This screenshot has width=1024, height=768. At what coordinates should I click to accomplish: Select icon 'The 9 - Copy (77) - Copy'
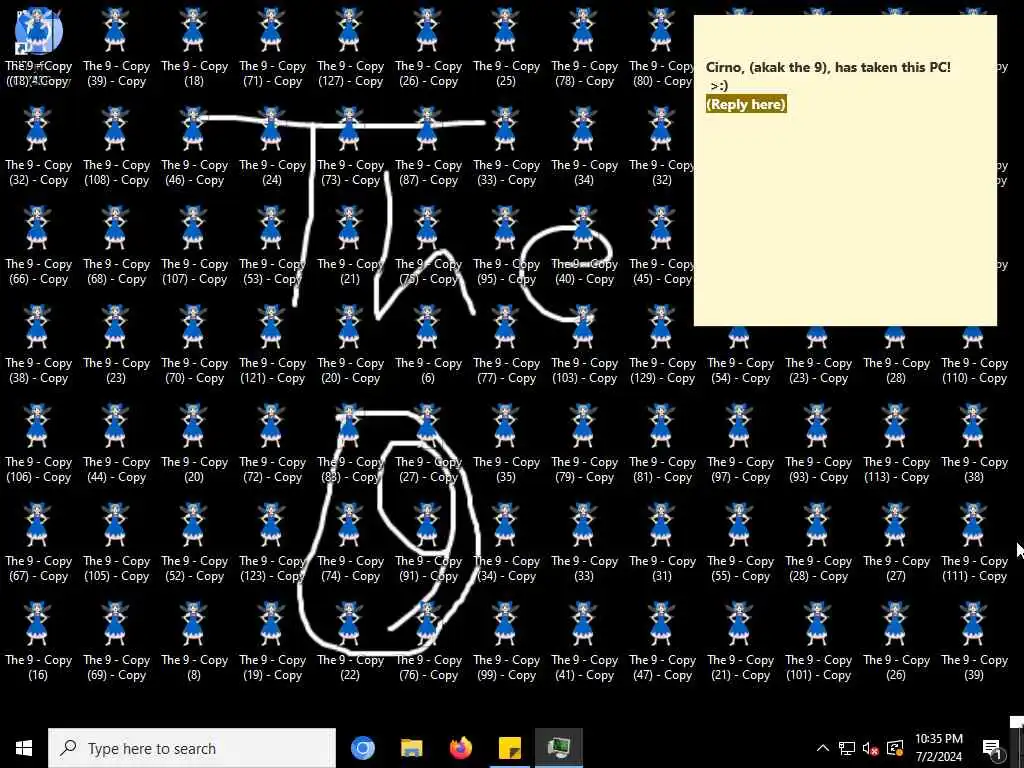(x=506, y=345)
